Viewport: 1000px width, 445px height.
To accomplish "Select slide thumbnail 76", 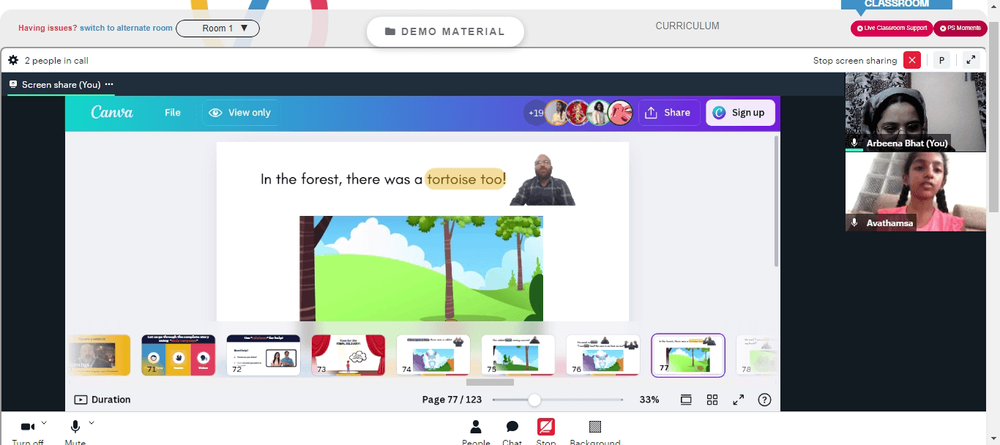I will point(603,355).
